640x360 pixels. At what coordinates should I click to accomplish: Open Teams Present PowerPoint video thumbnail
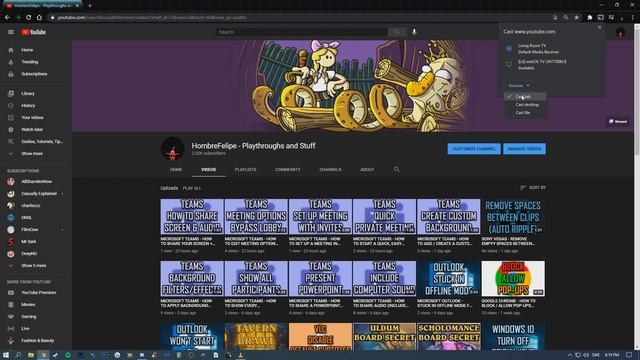point(320,279)
